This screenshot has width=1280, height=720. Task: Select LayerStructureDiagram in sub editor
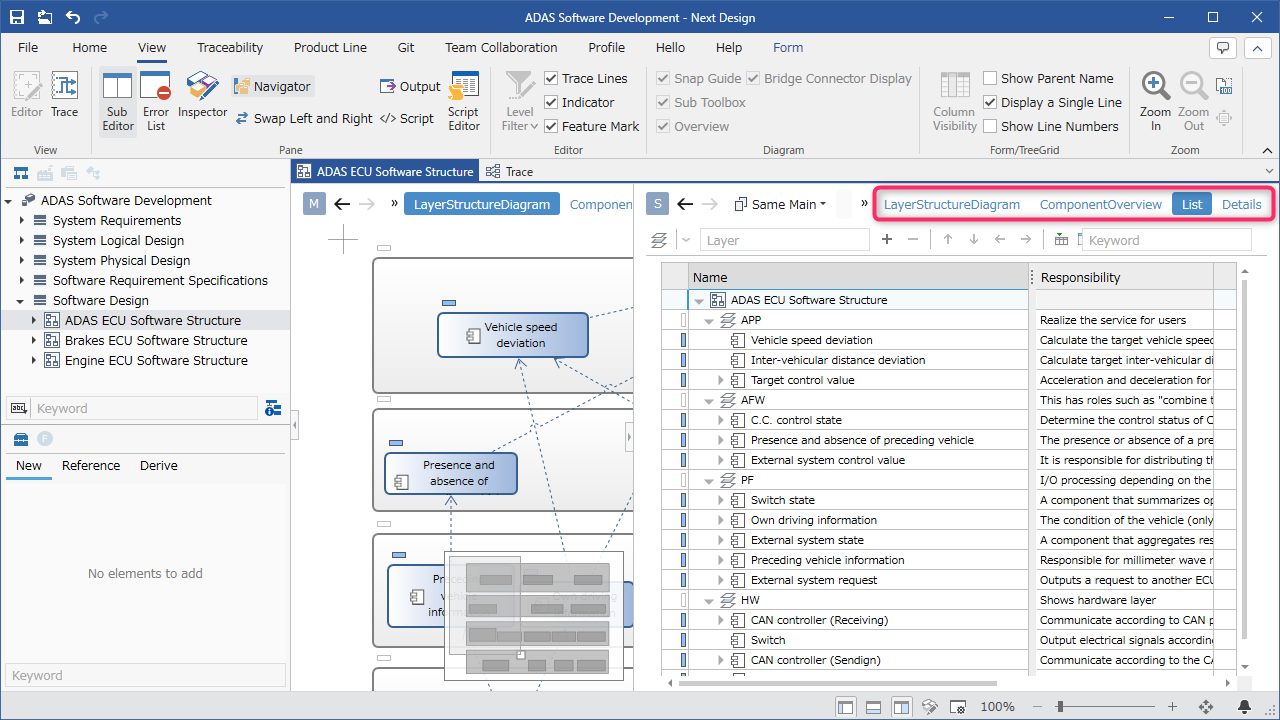point(952,204)
